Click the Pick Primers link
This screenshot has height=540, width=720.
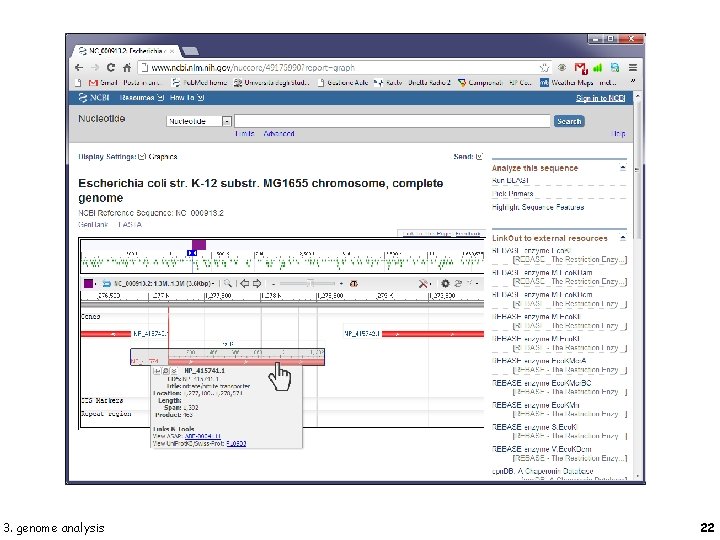(512, 194)
